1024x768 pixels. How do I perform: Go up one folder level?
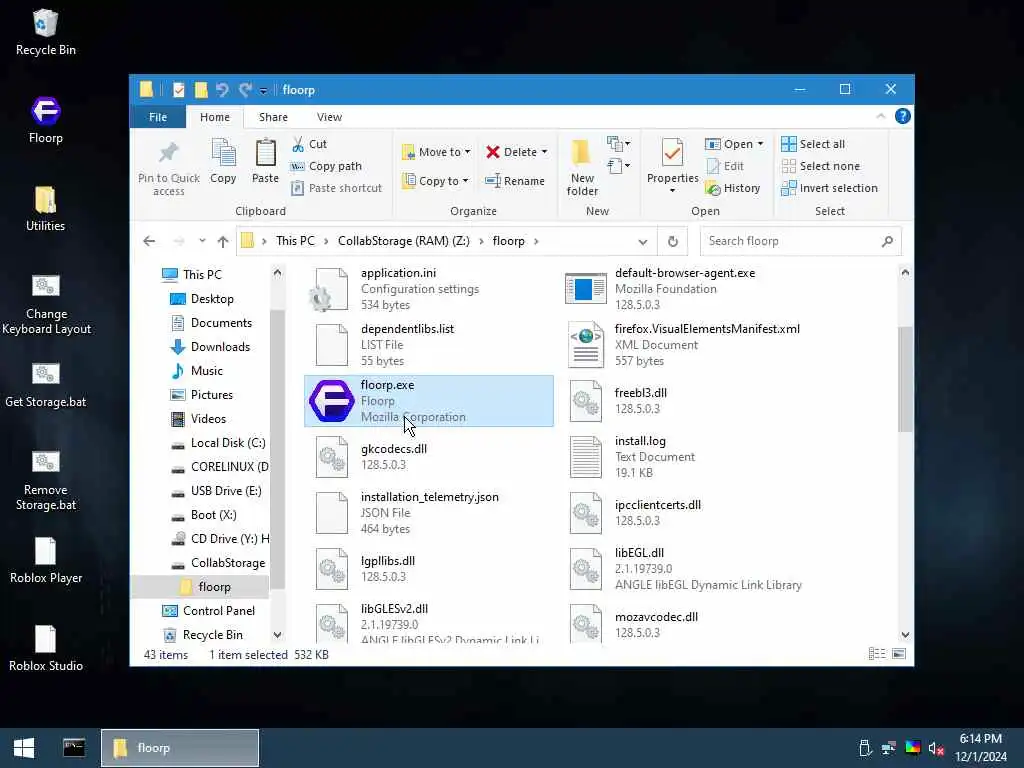tap(223, 242)
